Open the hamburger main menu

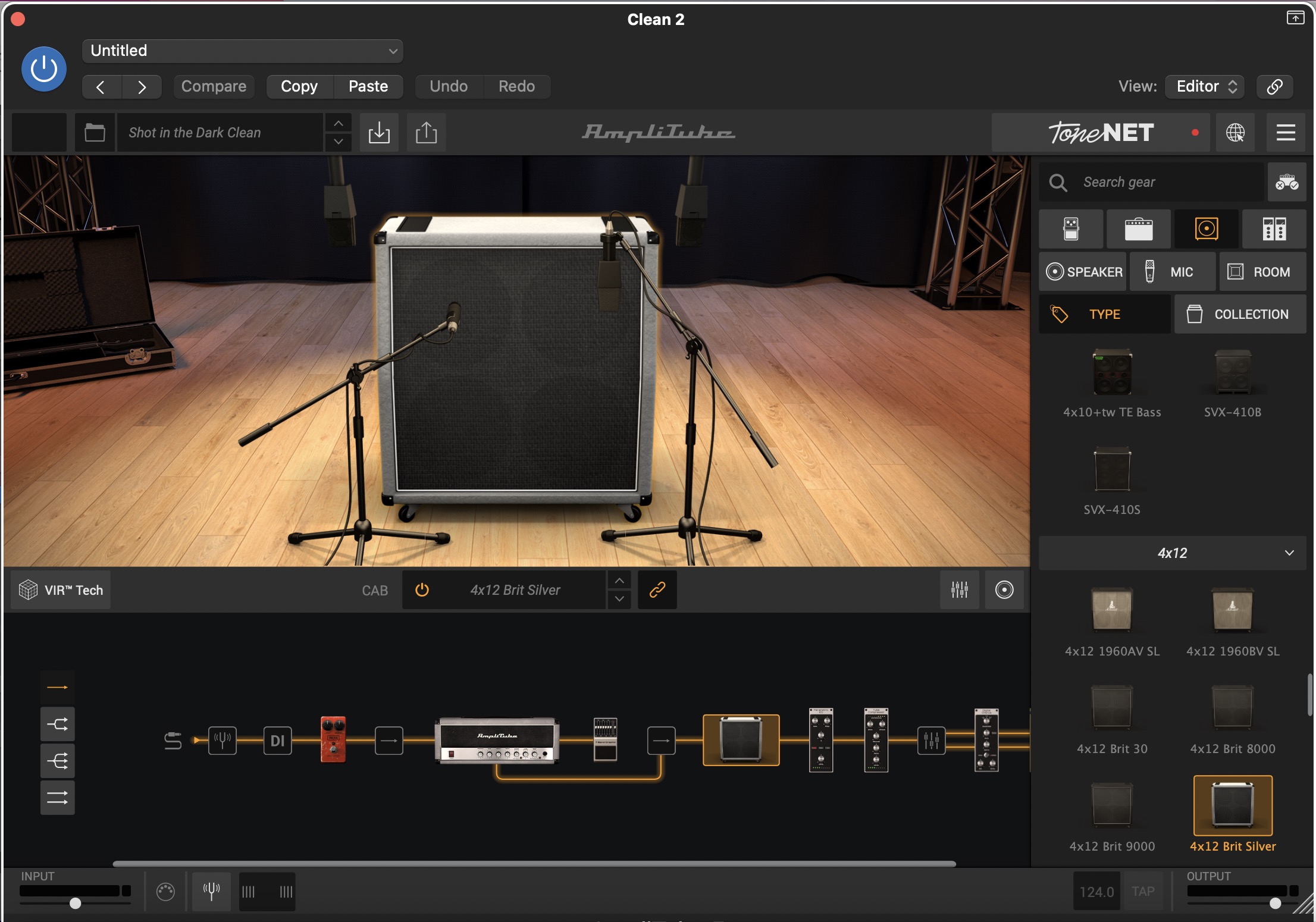[1286, 133]
